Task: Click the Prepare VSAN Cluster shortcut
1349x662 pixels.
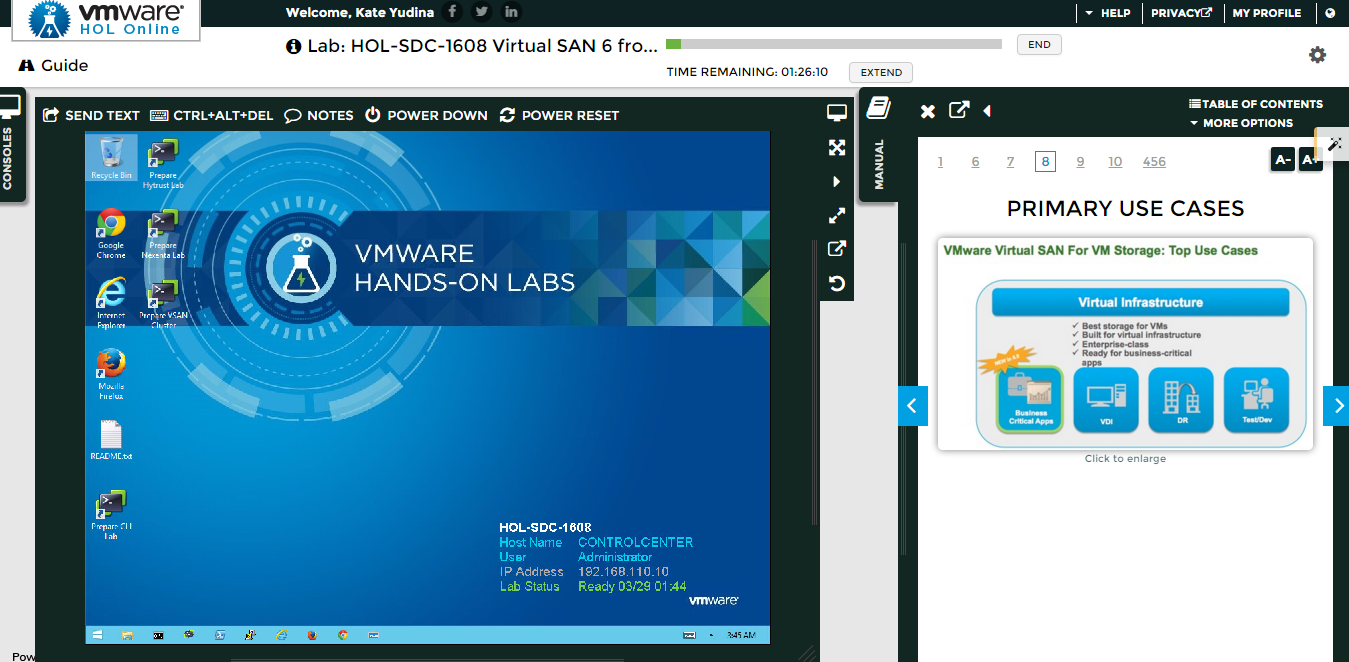Action: [163, 304]
